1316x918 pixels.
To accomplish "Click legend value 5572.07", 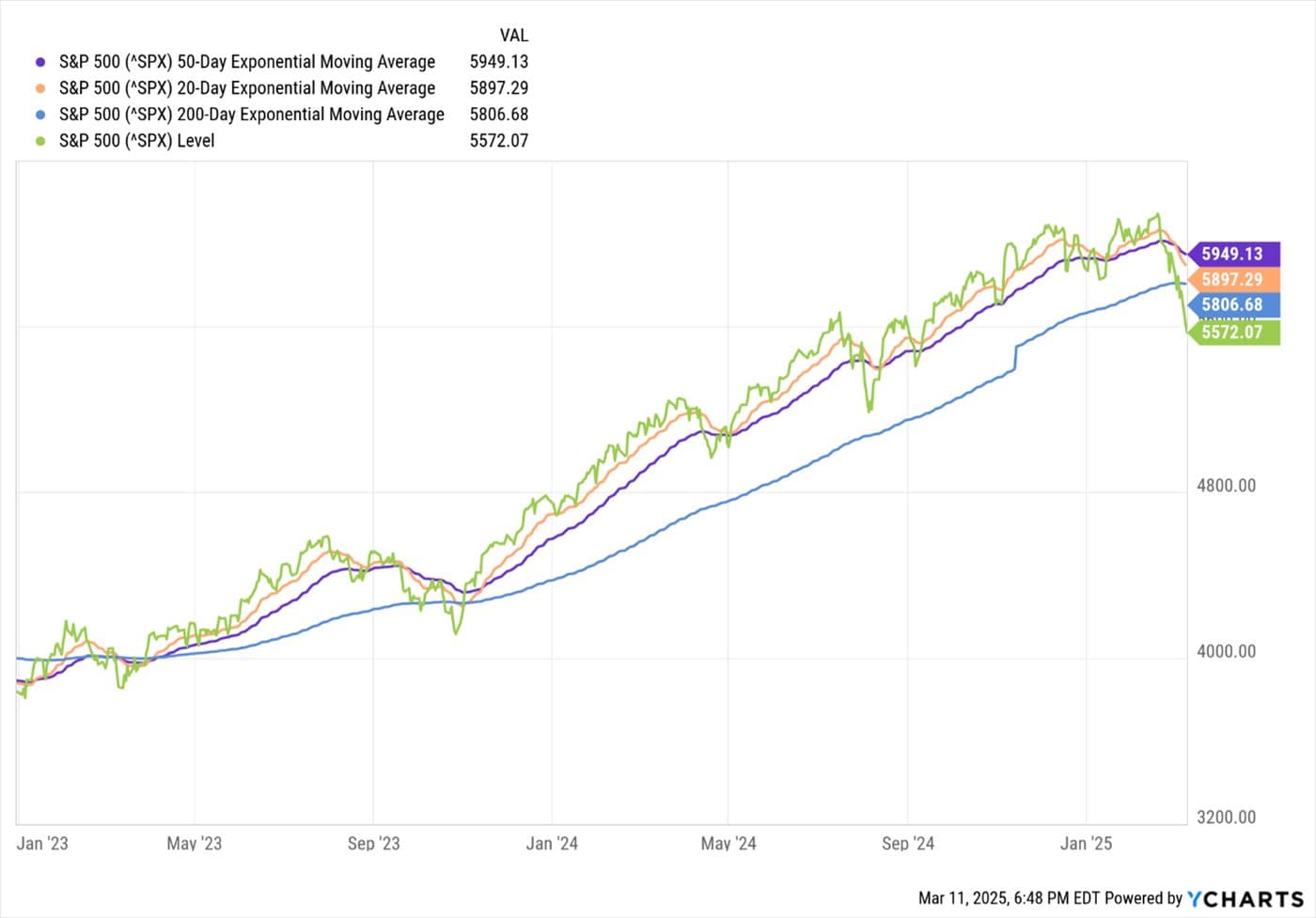I will (499, 141).
